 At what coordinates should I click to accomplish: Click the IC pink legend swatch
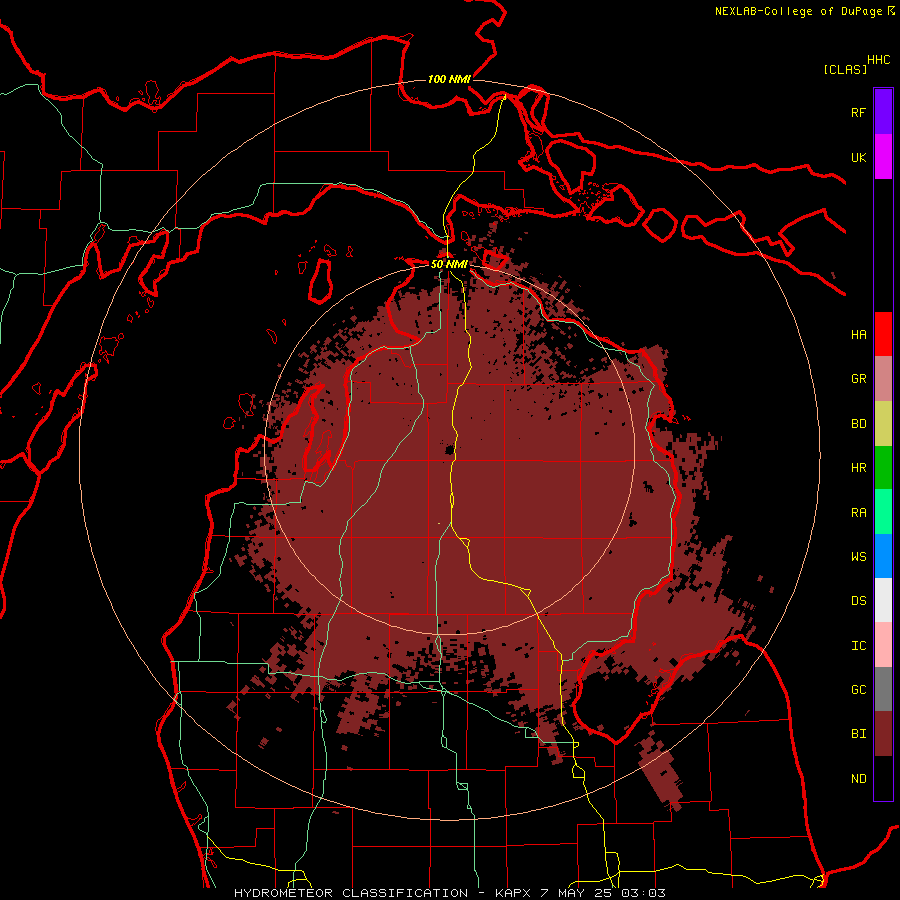click(883, 645)
